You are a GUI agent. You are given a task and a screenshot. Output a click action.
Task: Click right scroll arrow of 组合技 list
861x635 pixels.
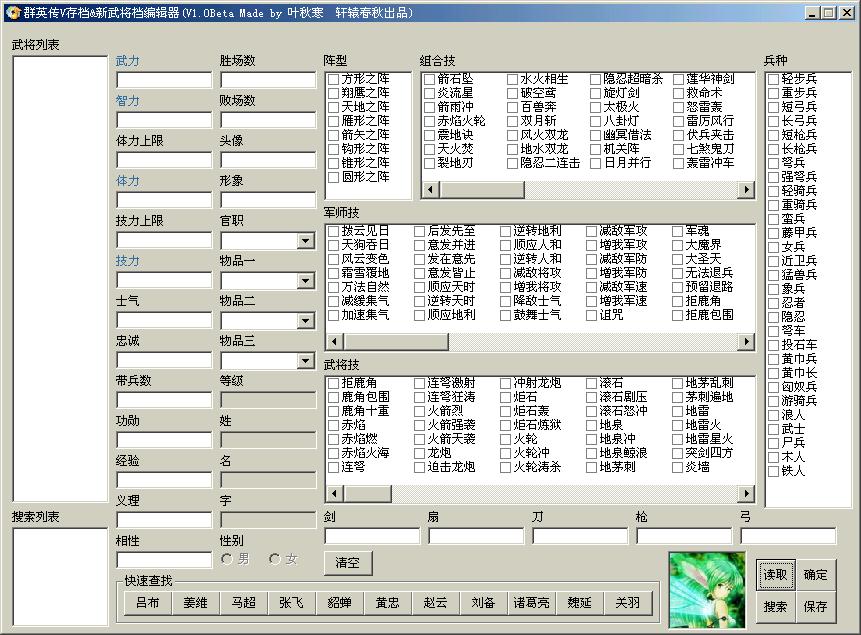746,189
